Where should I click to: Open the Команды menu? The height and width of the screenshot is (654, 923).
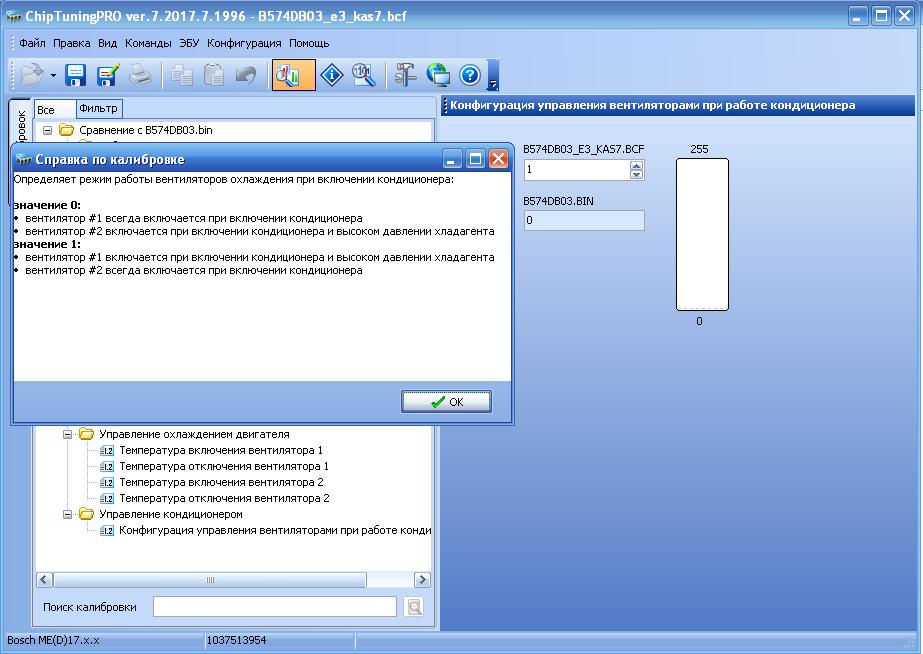[x=148, y=43]
